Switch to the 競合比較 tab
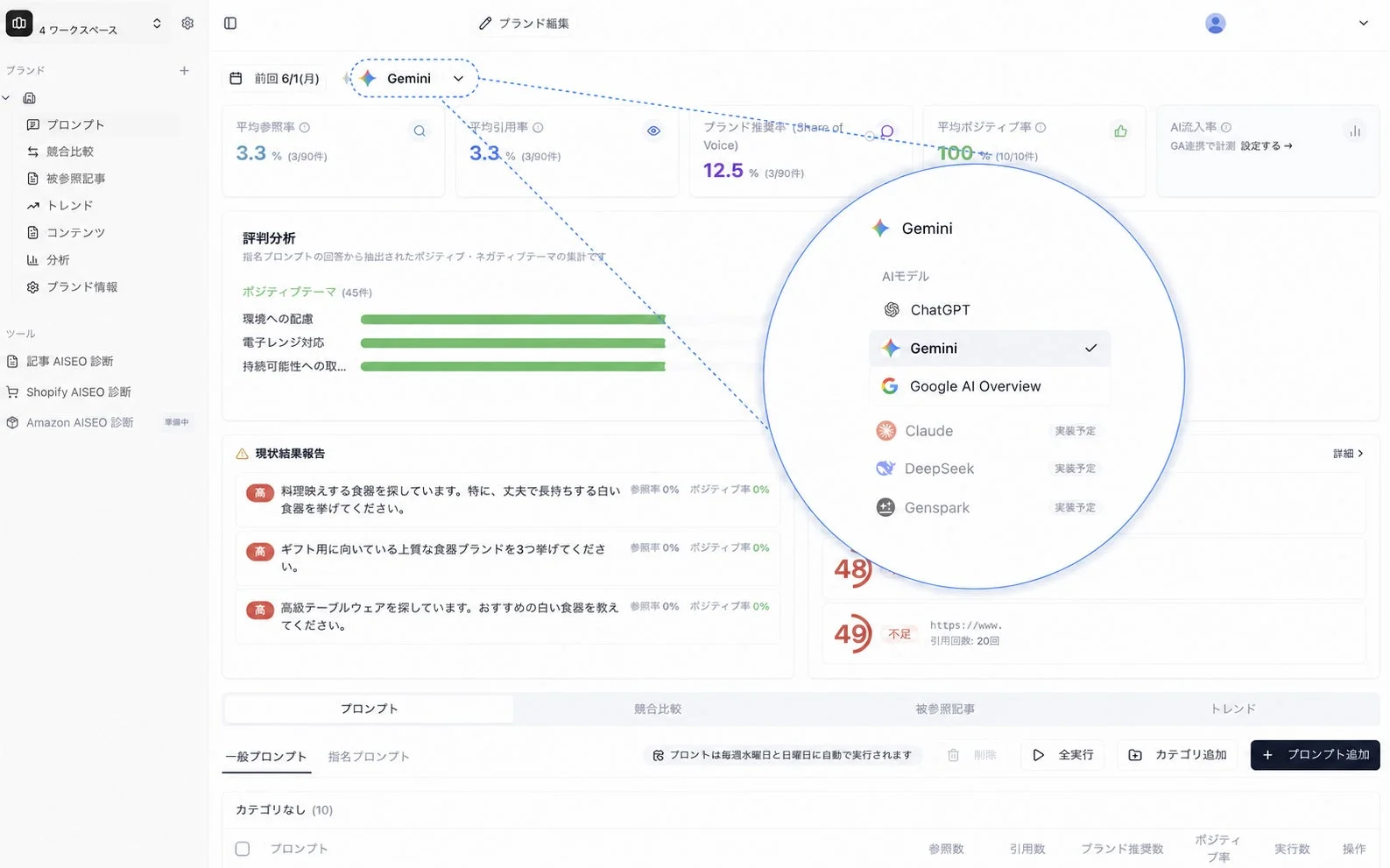Viewport: 1390px width, 868px height. [658, 709]
